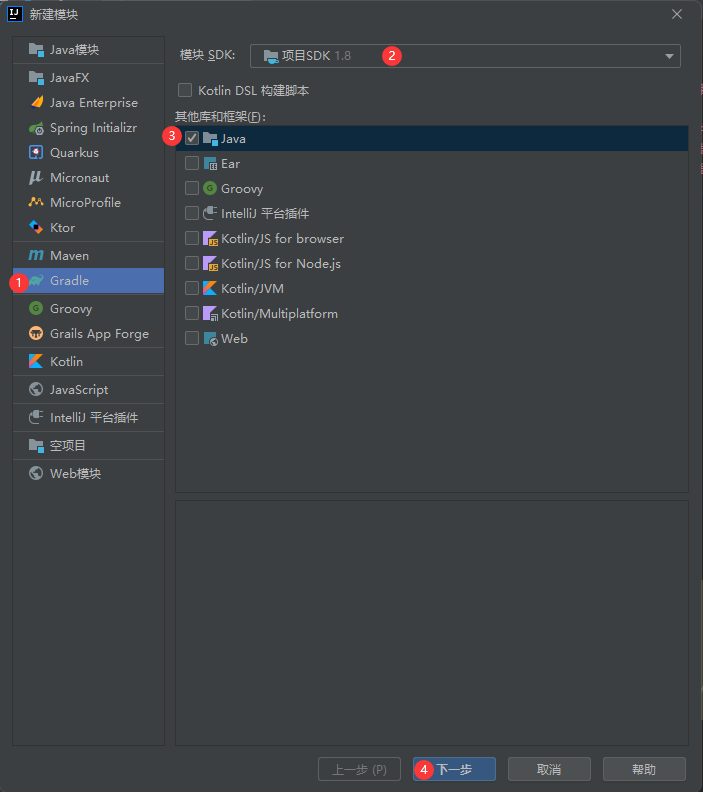
Task: Enable Kotlin/JS for Node.js checkbox
Action: pyautogui.click(x=192, y=263)
